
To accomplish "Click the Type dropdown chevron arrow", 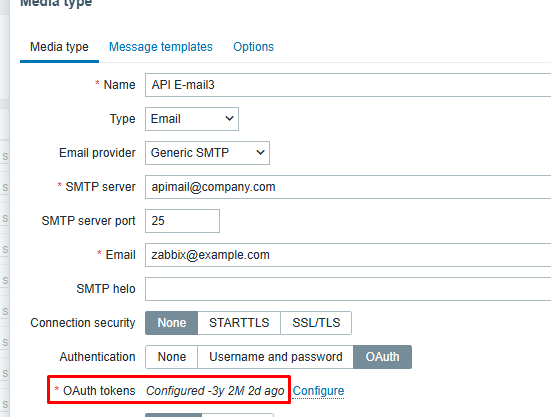I will [x=229, y=119].
